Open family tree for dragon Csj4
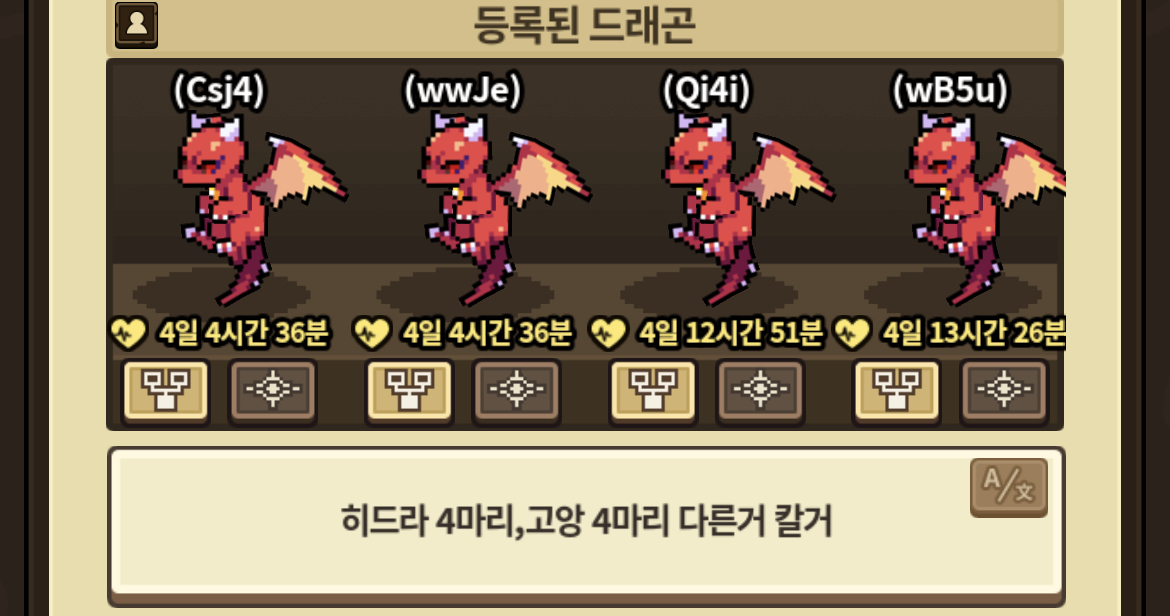The image size is (1170, 616). tap(166, 390)
